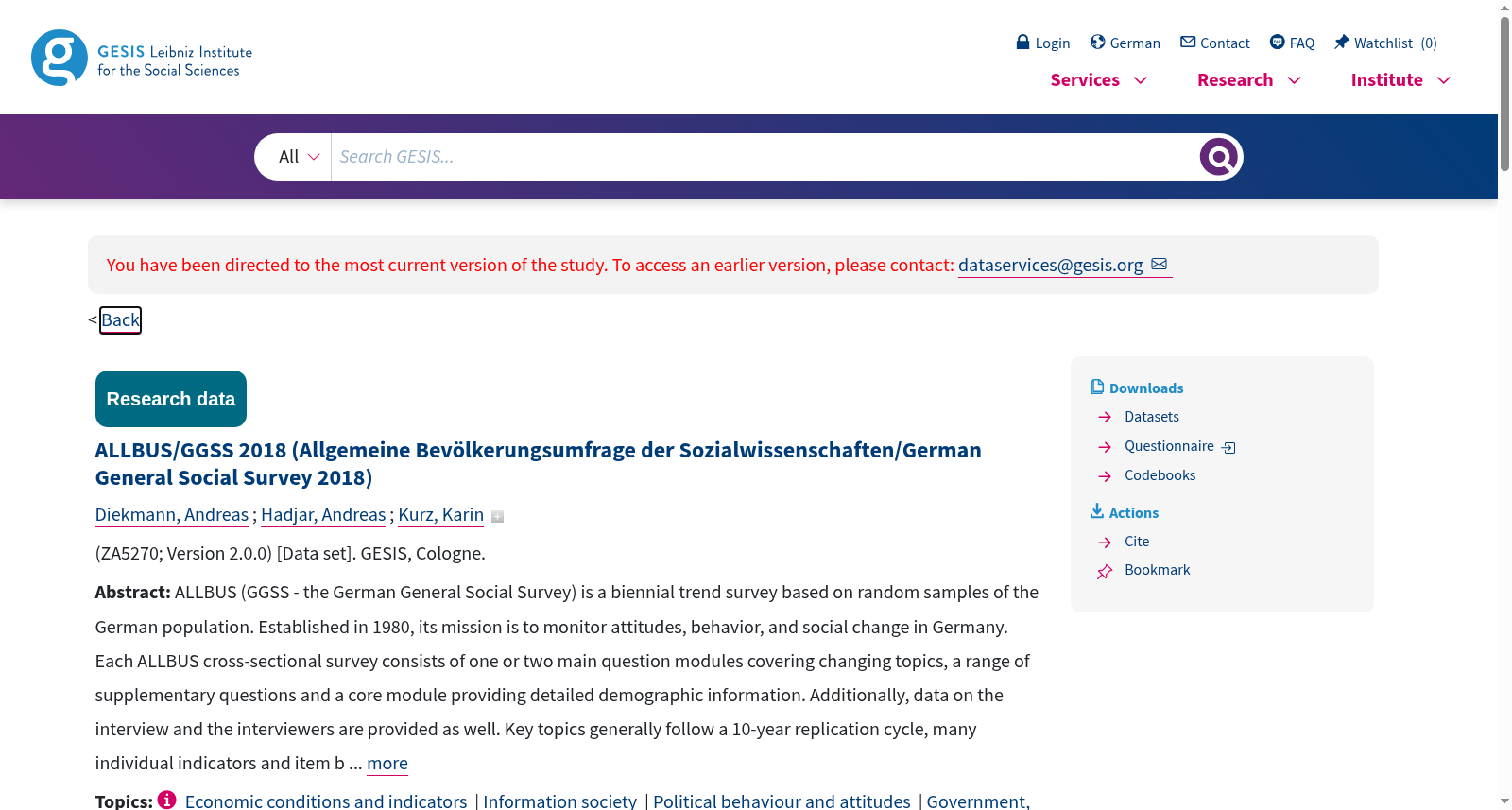The image size is (1512, 810).
Task: Click the Watchlist pin icon
Action: pyautogui.click(x=1342, y=43)
